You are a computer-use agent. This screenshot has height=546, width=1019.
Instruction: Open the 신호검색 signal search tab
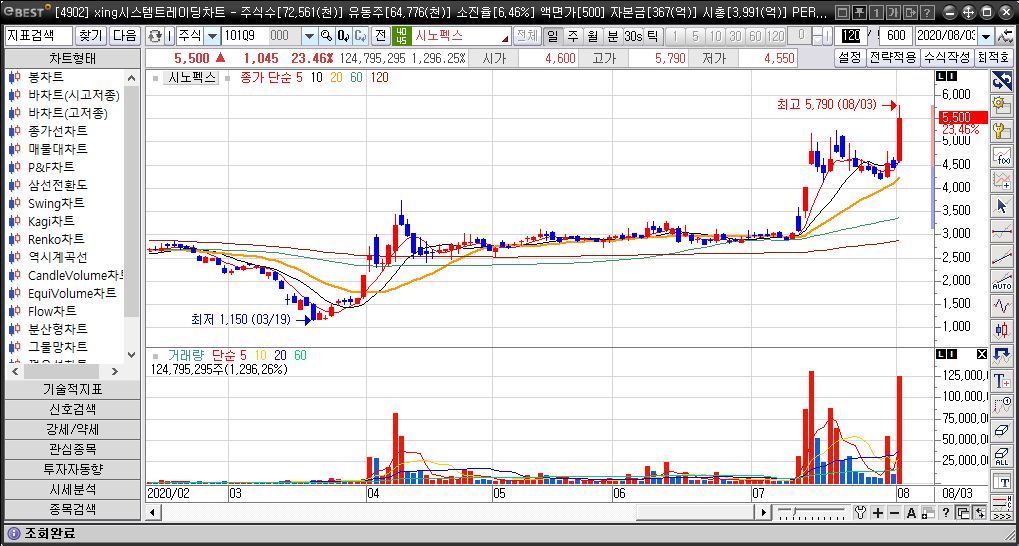pos(72,410)
